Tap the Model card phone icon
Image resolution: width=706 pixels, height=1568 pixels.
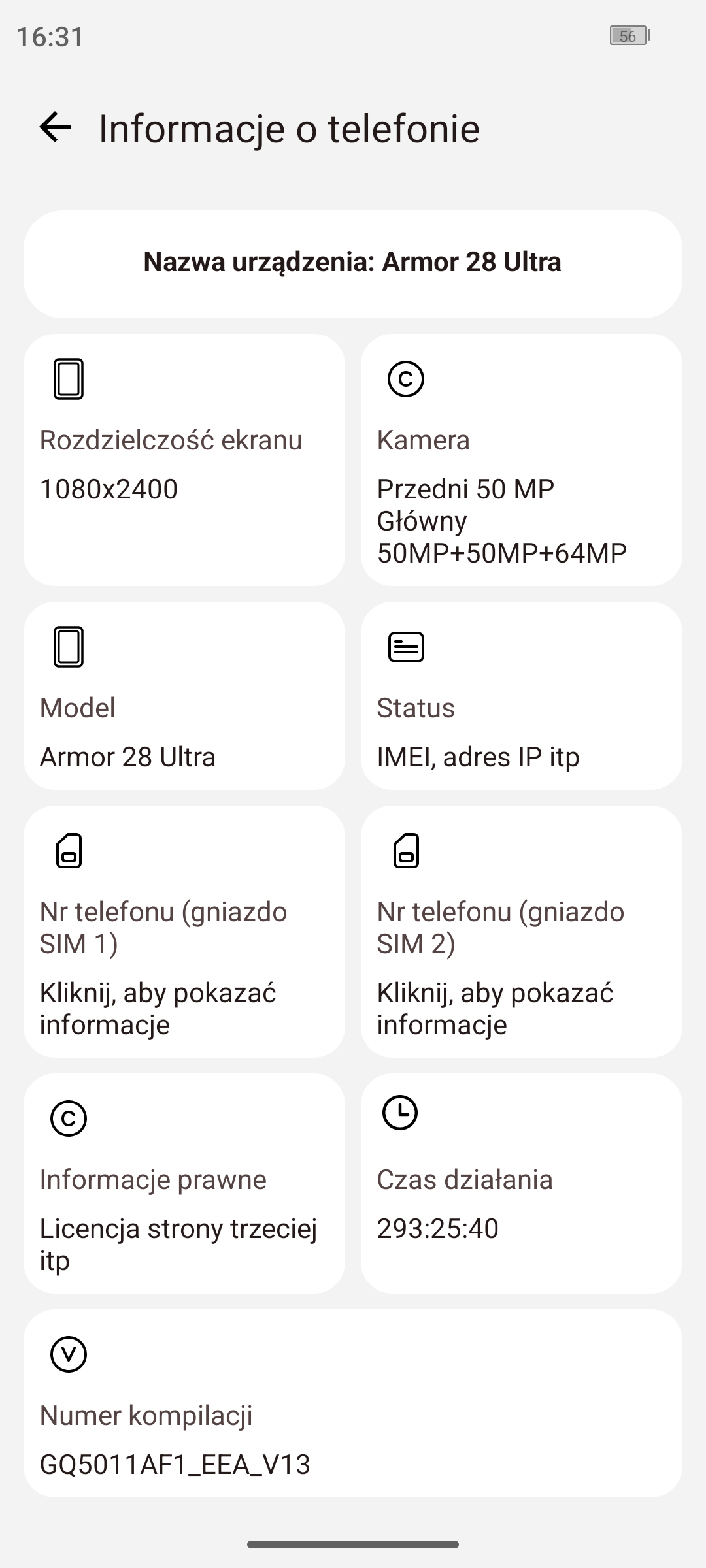(69, 647)
